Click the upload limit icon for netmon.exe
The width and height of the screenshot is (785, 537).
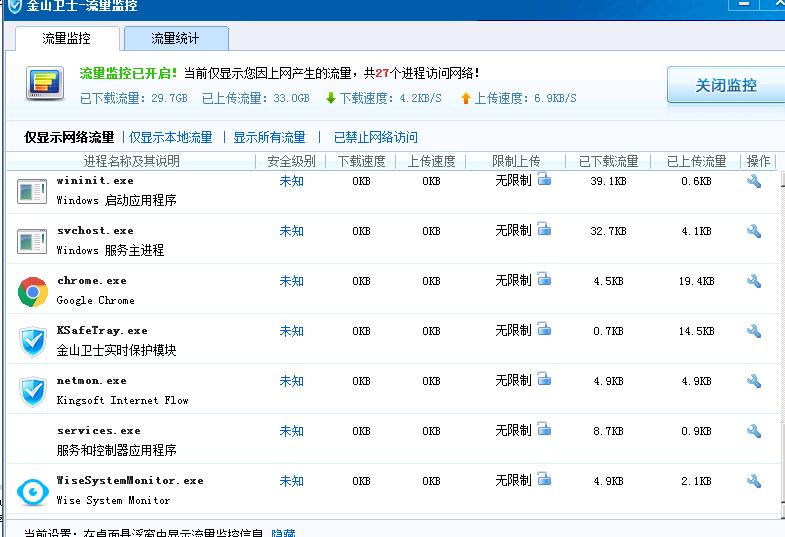pyautogui.click(x=544, y=379)
